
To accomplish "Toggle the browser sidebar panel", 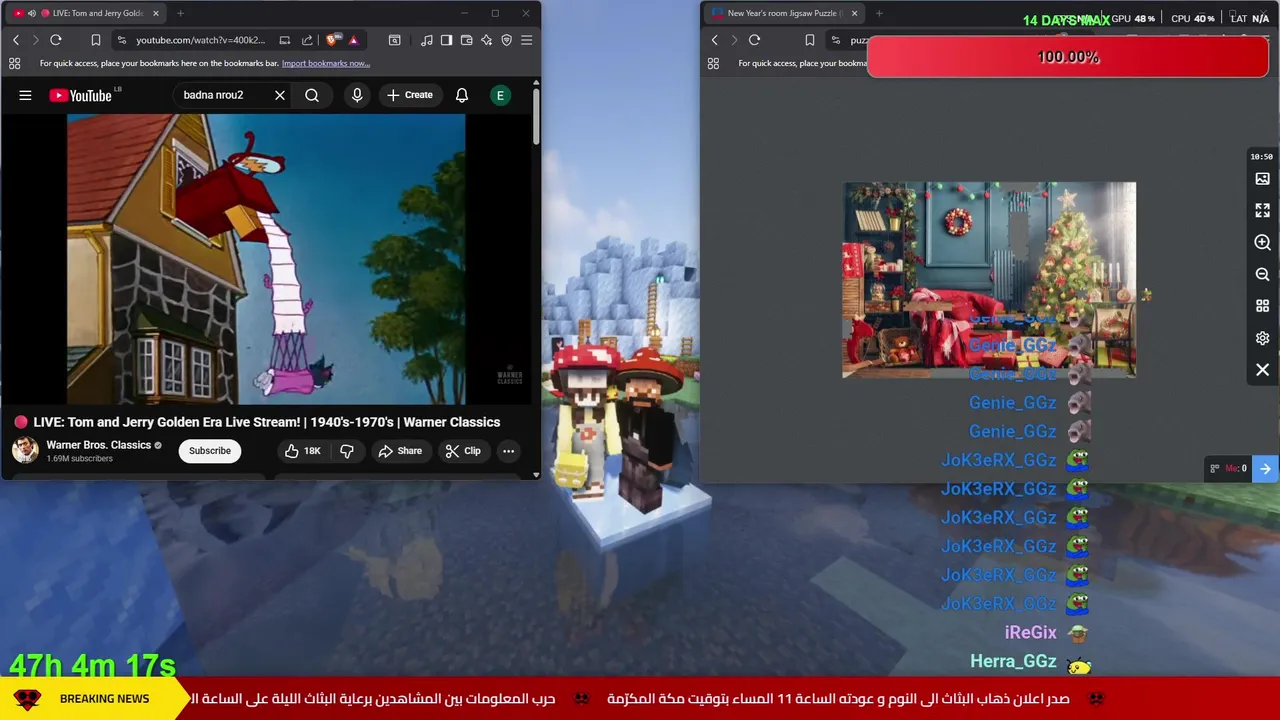I will [x=446, y=40].
